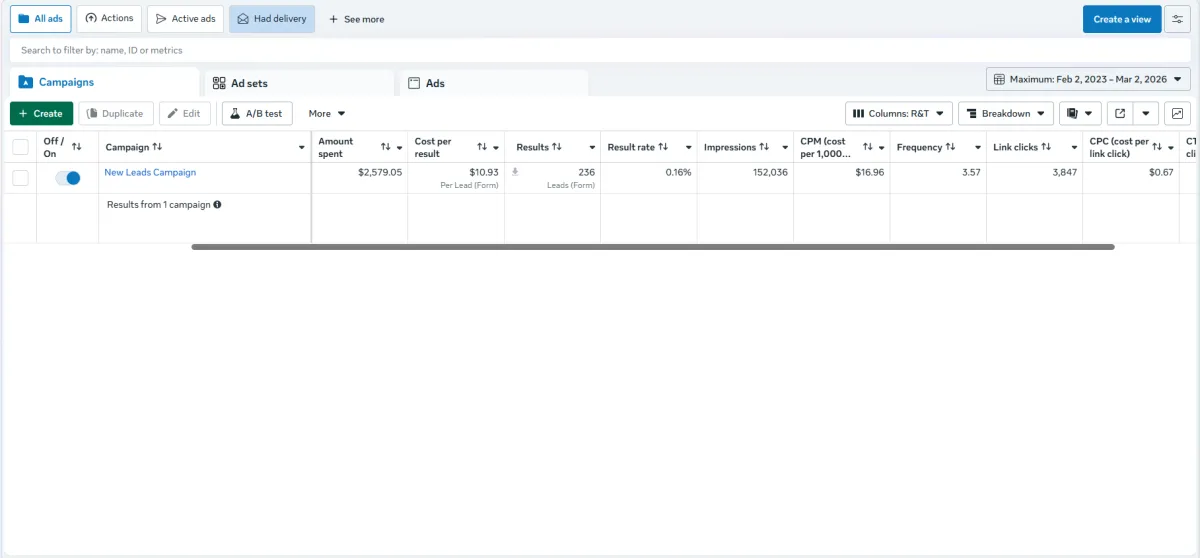The width and height of the screenshot is (1200, 558).
Task: Click the $10.93 cost per result value
Action: (484, 172)
